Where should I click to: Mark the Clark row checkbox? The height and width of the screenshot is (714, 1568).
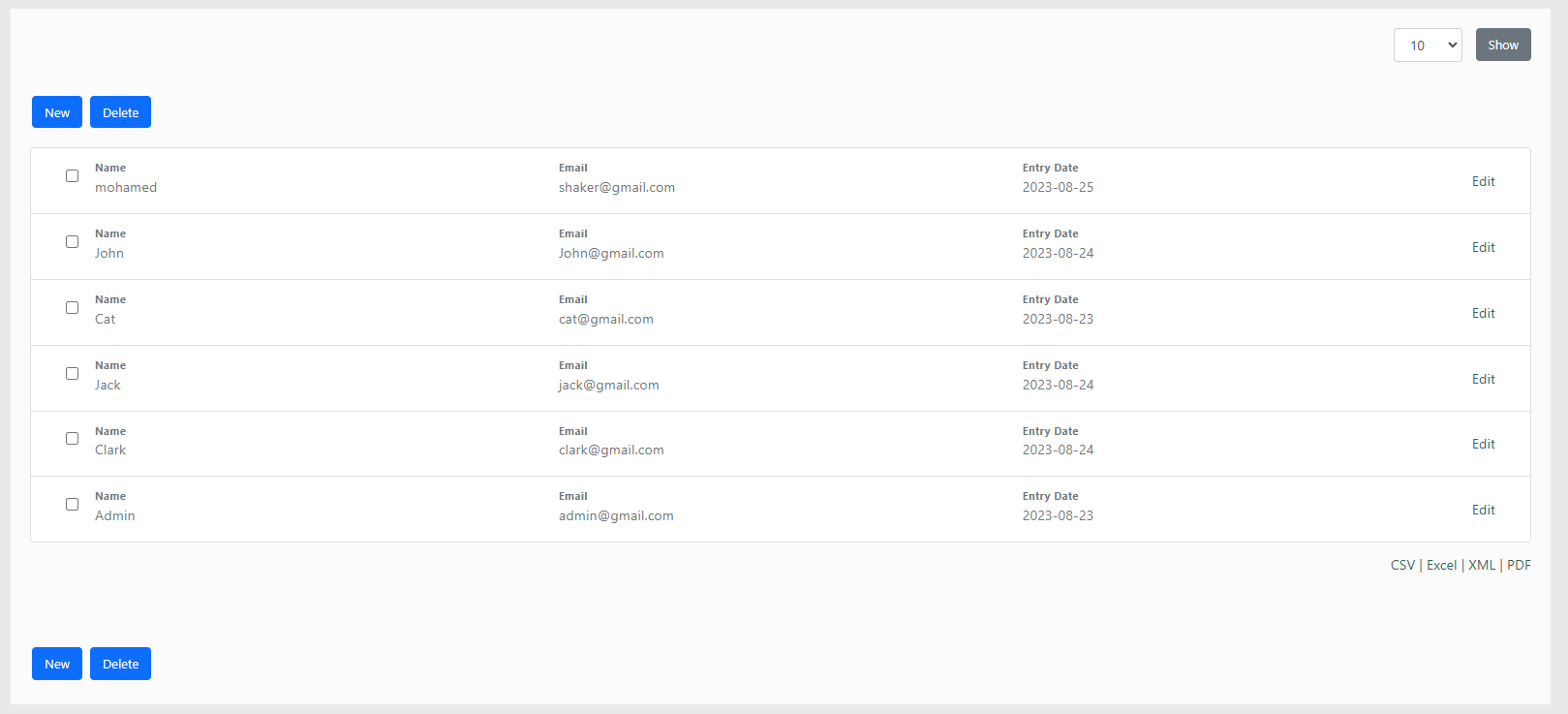(x=72, y=439)
